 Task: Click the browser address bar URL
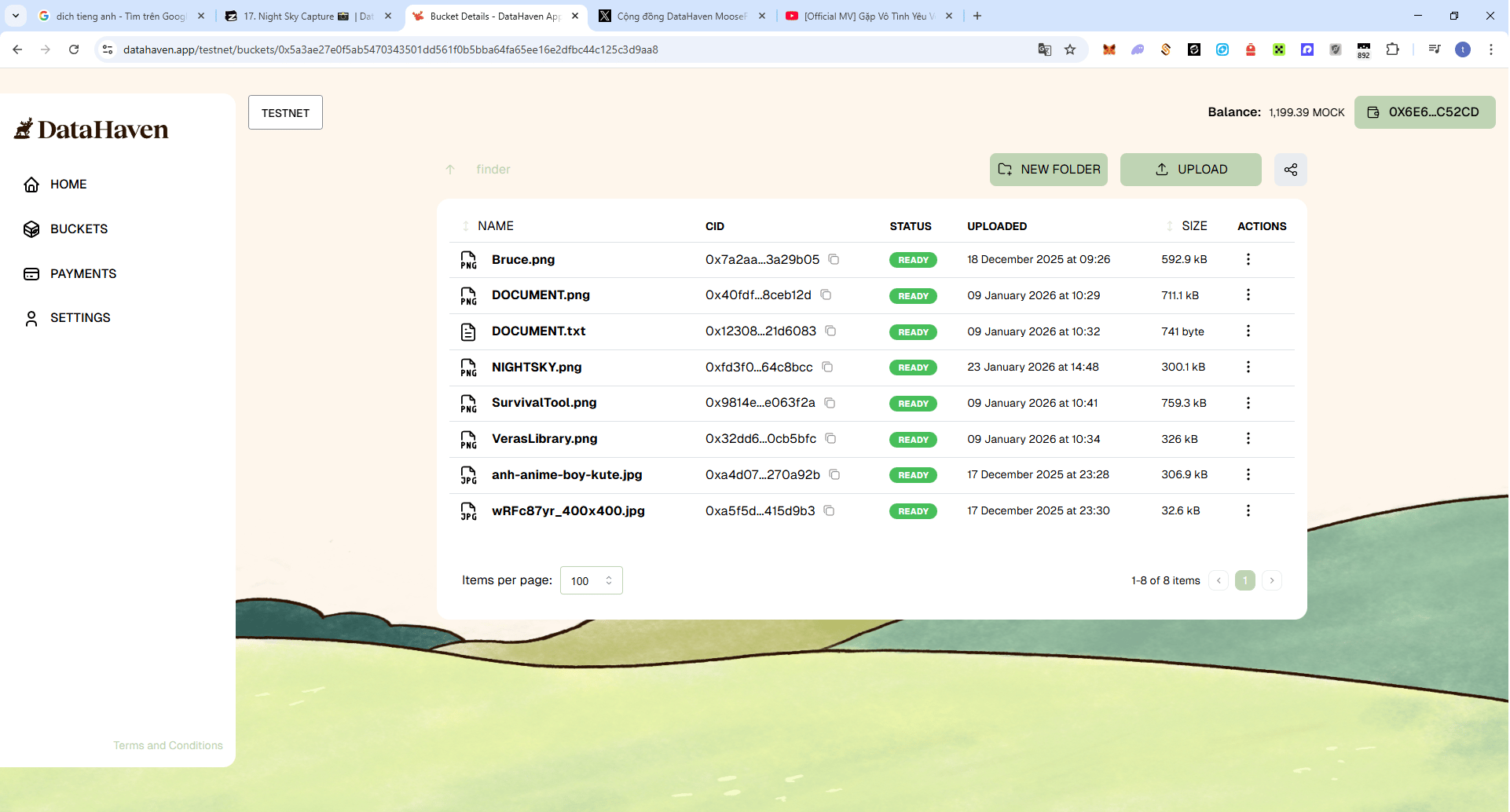click(x=390, y=49)
